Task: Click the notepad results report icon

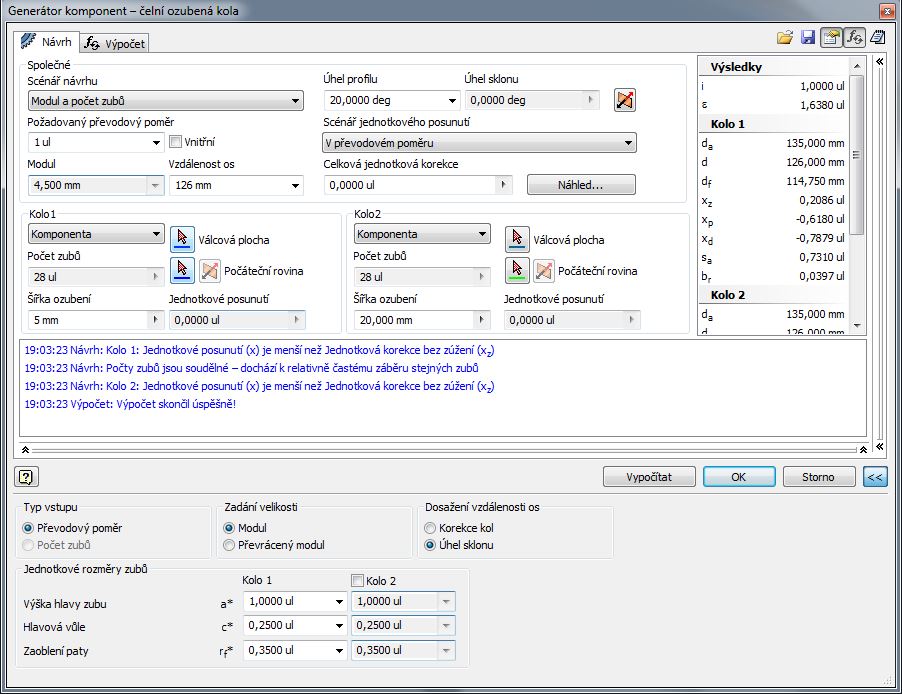Action: click(x=877, y=38)
